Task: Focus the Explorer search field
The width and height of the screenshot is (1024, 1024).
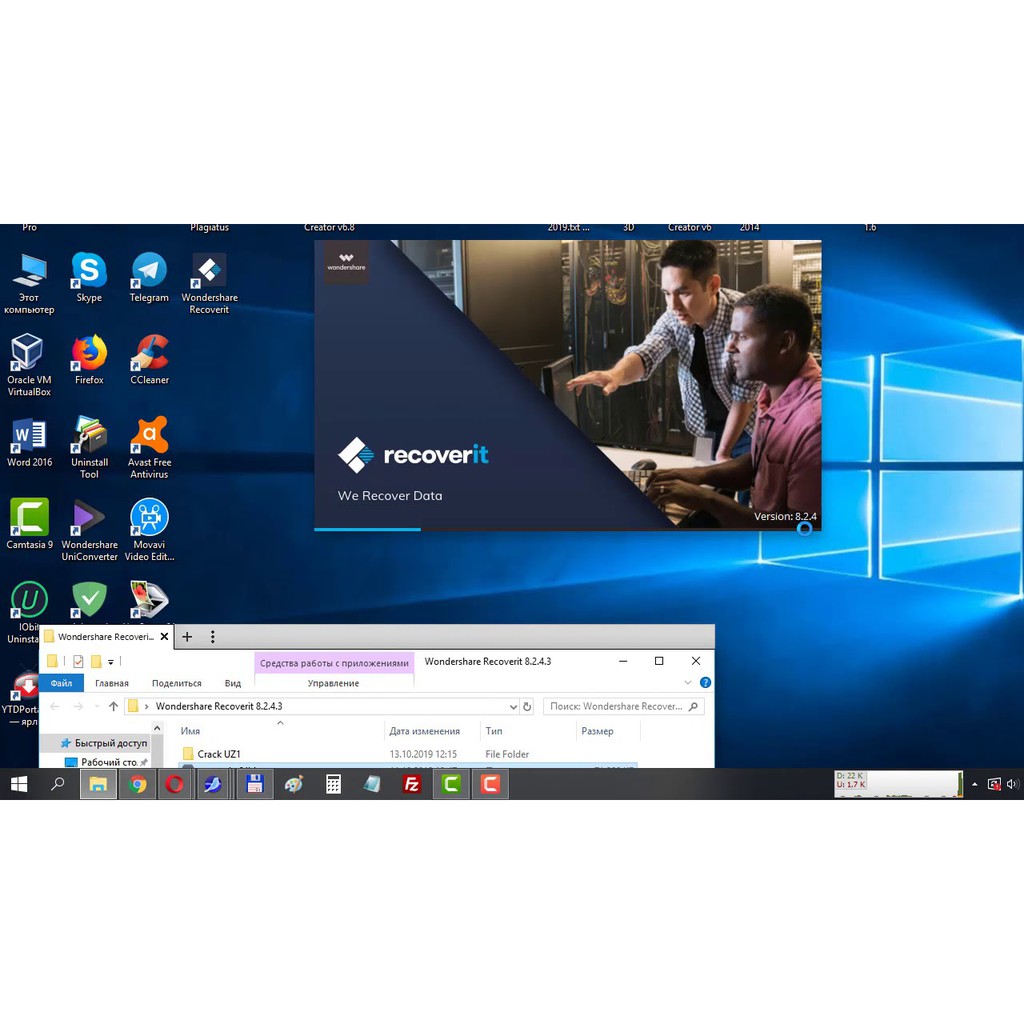Action: click(x=624, y=706)
